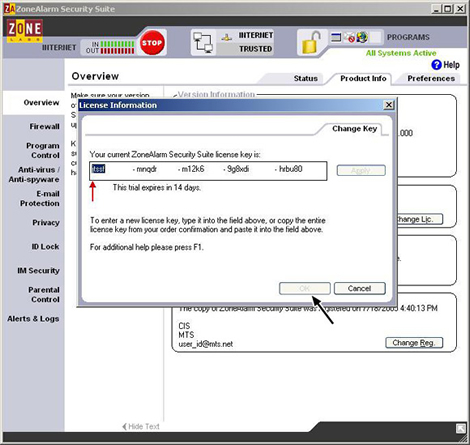Open the IM Security panel
470x445 pixels.
click(x=38, y=270)
